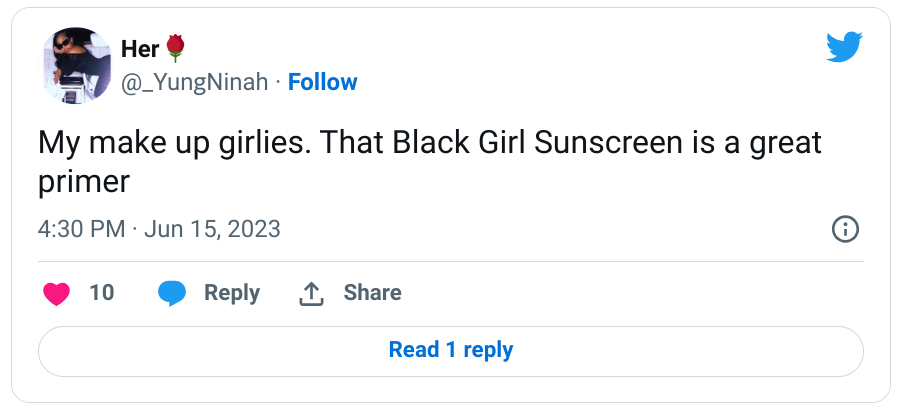The width and height of the screenshot is (903, 408).
Task: Click the divider line above the like row
Action: pyautogui.click(x=451, y=262)
